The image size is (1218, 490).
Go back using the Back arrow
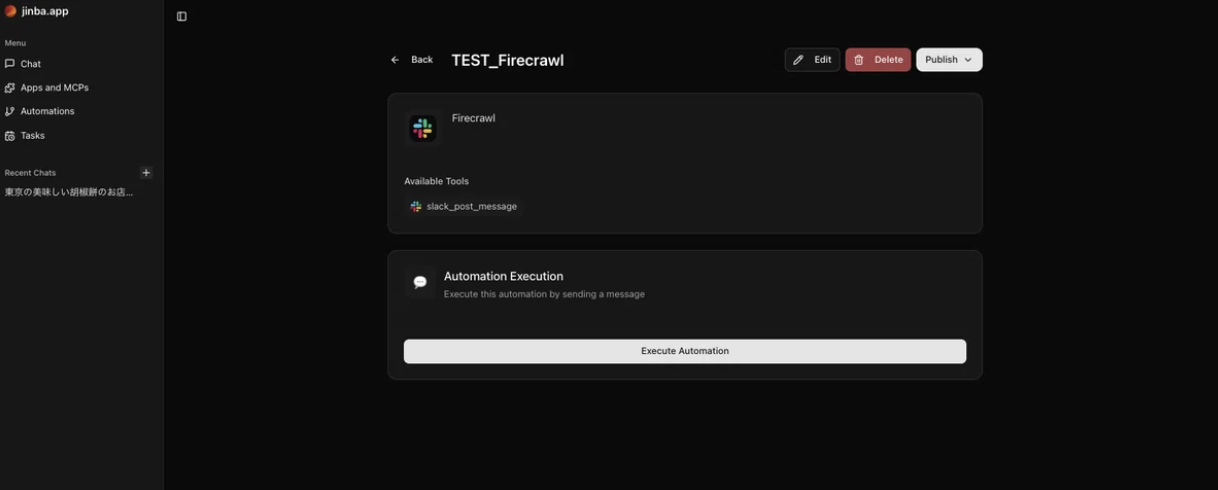tap(412, 60)
